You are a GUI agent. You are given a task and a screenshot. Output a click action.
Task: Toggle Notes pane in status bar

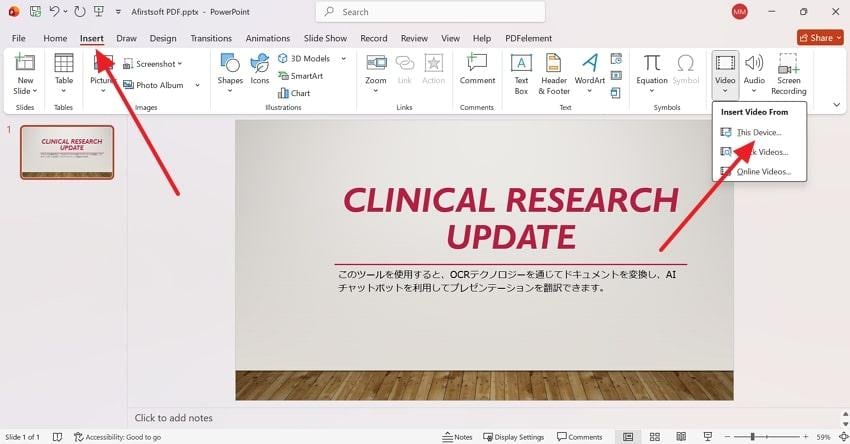coord(457,437)
